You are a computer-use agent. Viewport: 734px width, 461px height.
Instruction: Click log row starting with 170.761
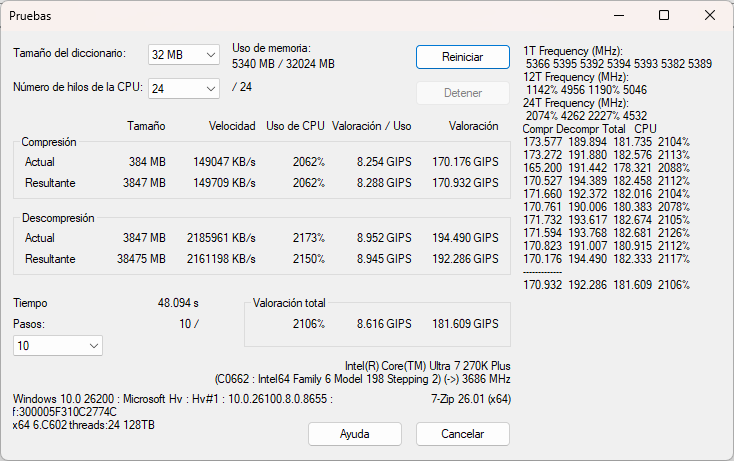[x=607, y=207]
